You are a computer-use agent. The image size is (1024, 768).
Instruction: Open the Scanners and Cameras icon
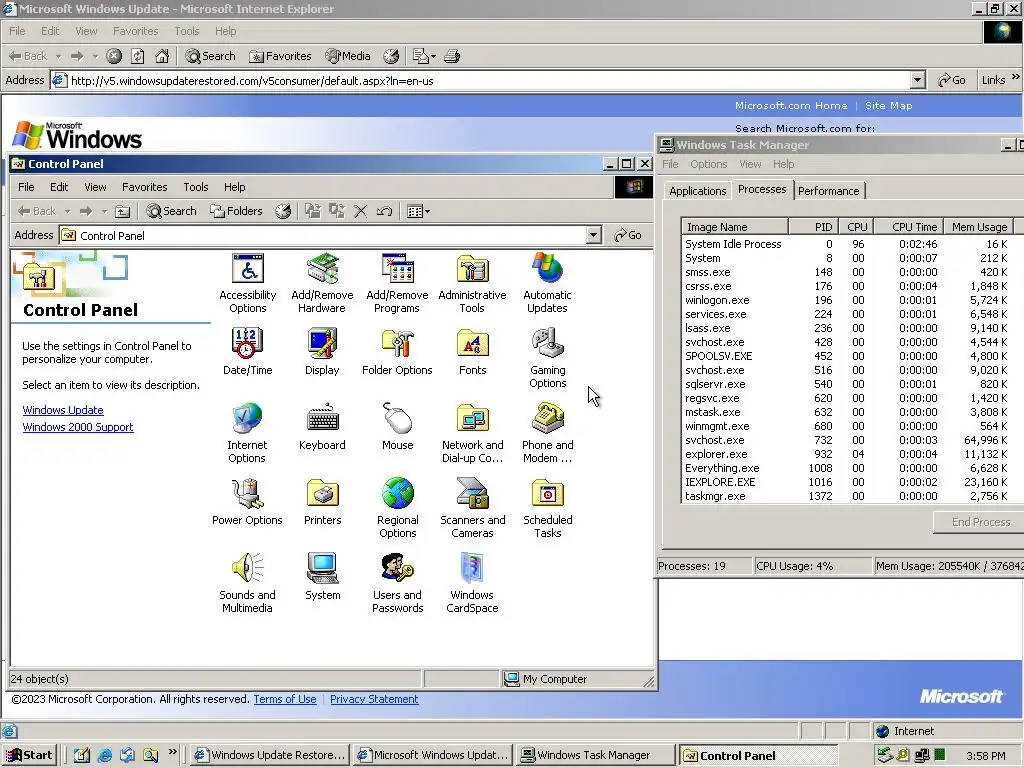[472, 508]
